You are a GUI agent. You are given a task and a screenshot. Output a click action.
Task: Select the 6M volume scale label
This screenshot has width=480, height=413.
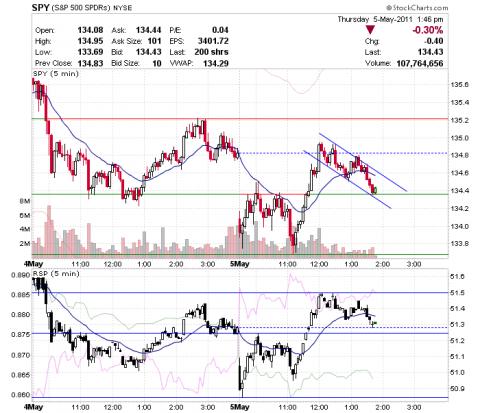point(25,216)
